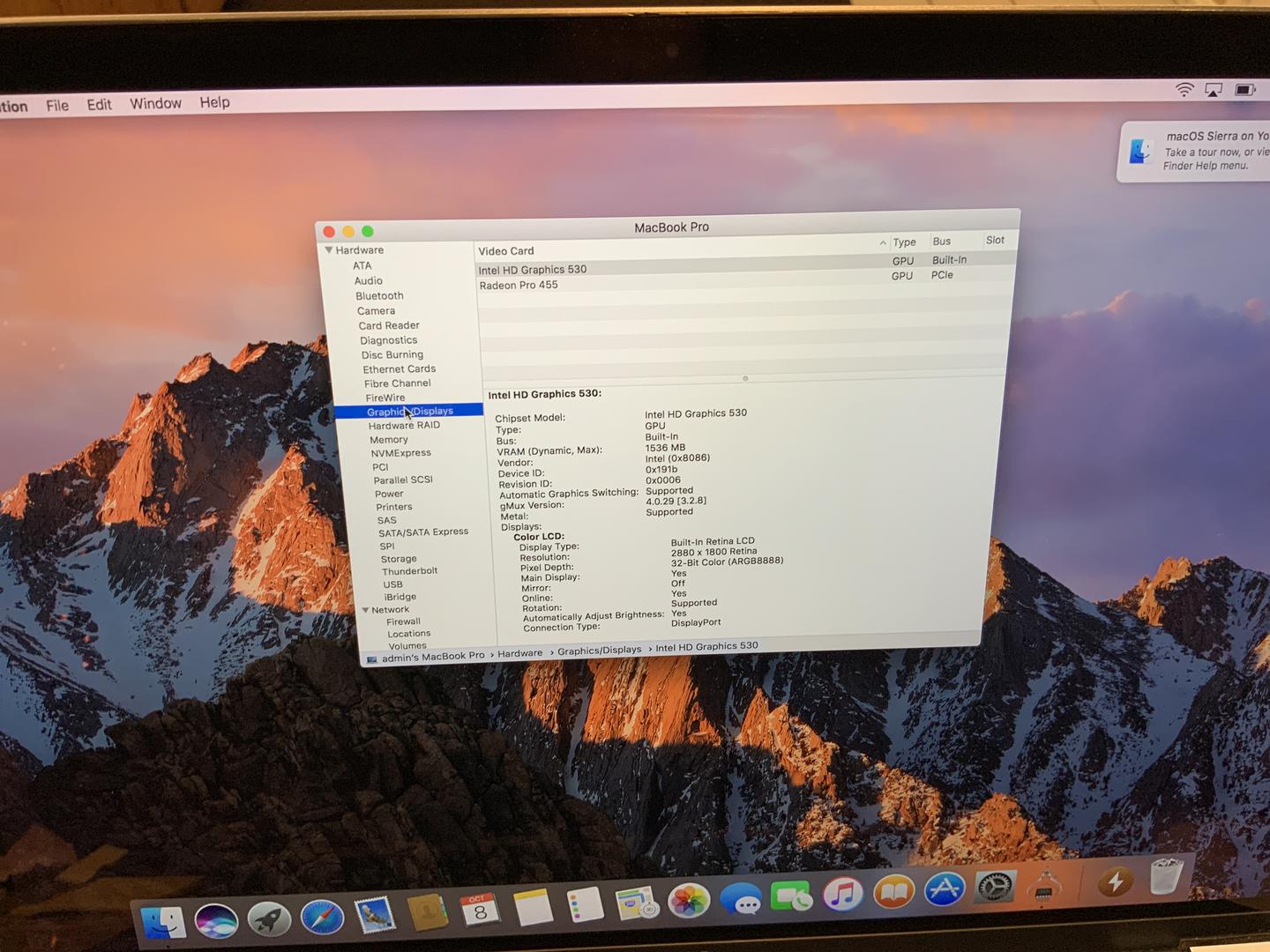Click Hardware in the bottom path bar
The image size is (1270, 952).
(x=519, y=653)
